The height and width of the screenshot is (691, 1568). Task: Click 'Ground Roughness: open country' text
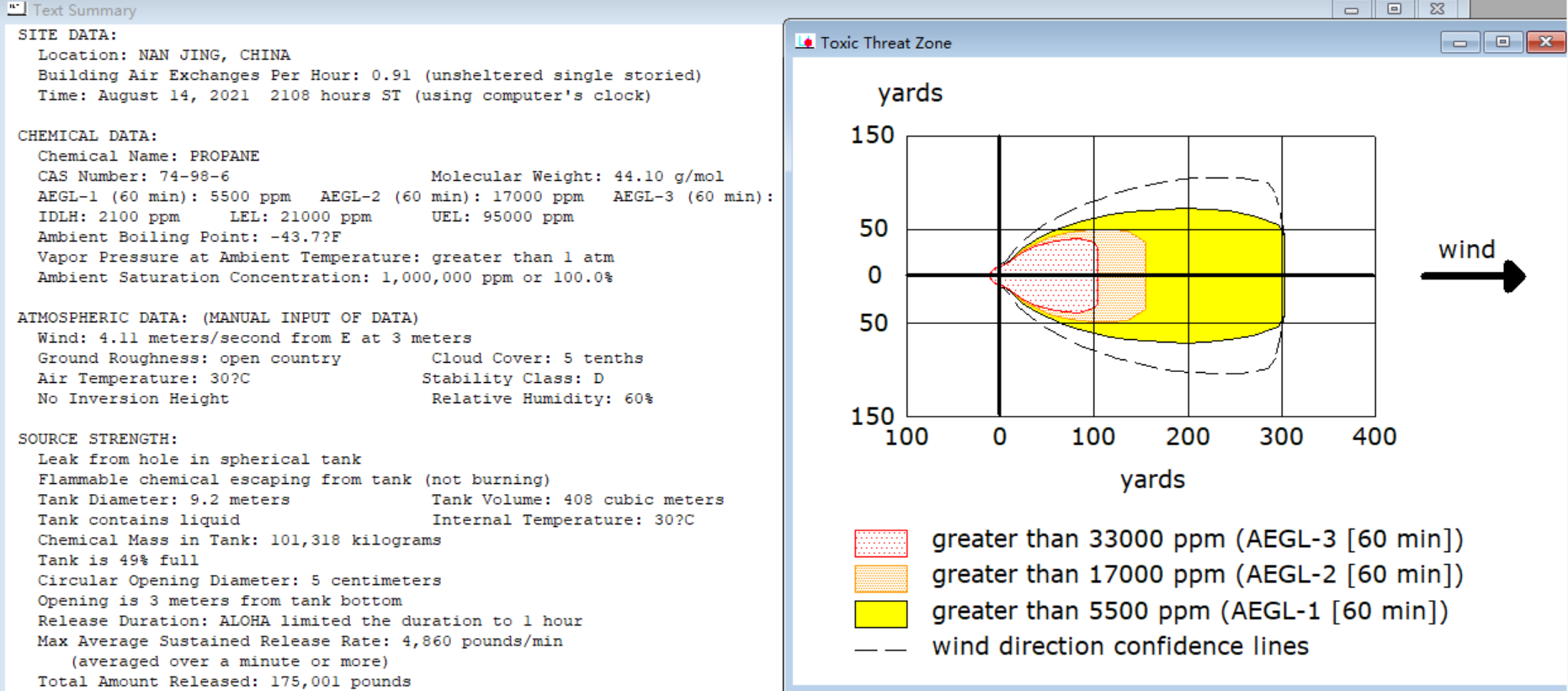pyautogui.click(x=189, y=358)
